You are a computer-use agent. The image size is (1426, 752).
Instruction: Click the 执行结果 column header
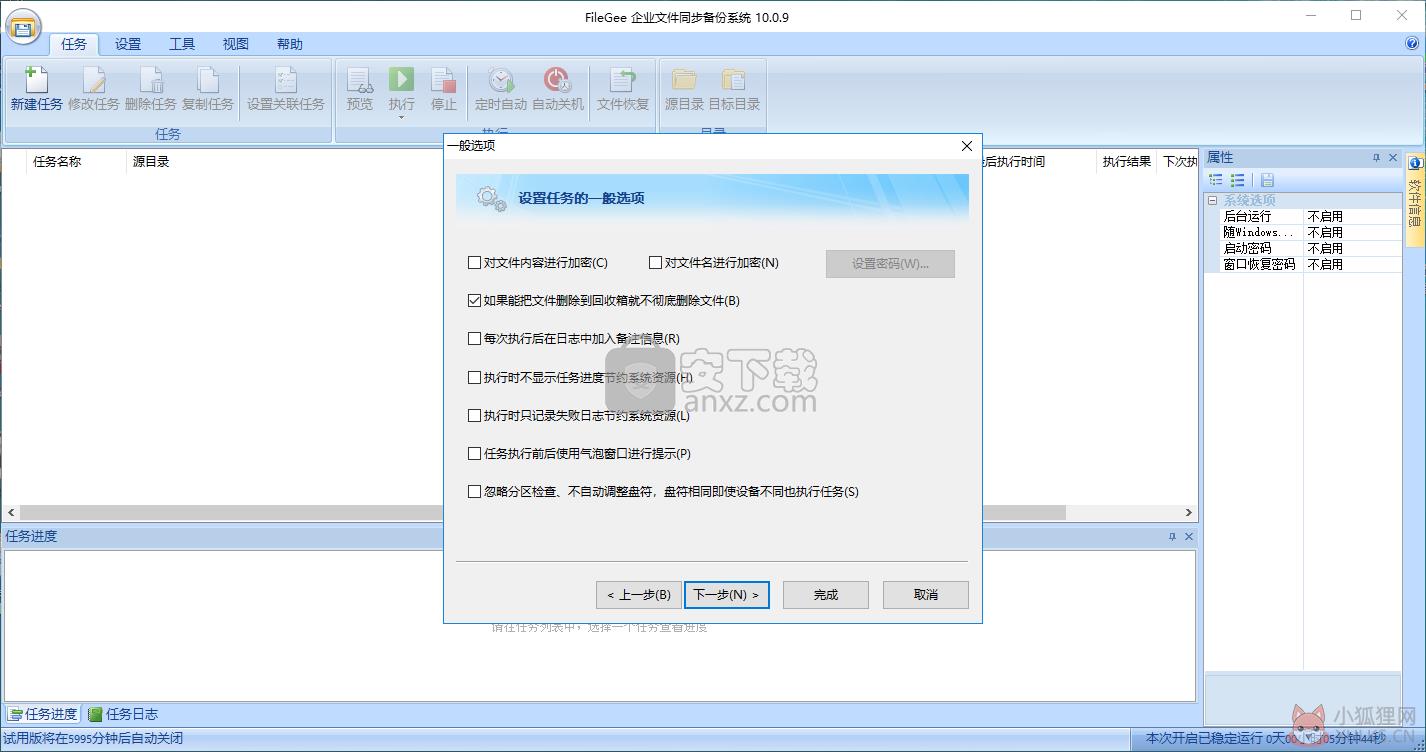pos(1127,161)
